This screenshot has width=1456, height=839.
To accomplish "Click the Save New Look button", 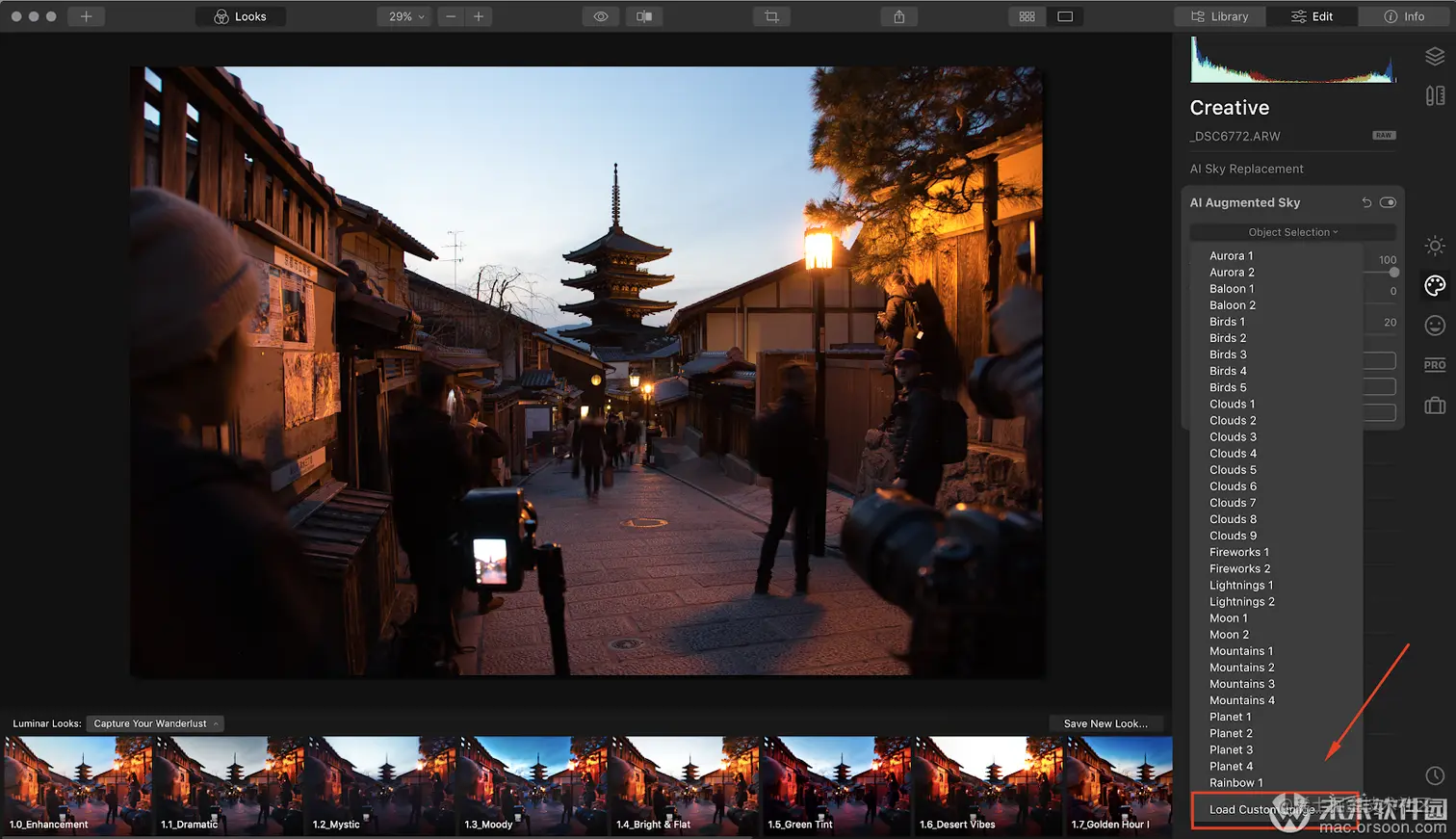I will coord(1105,723).
